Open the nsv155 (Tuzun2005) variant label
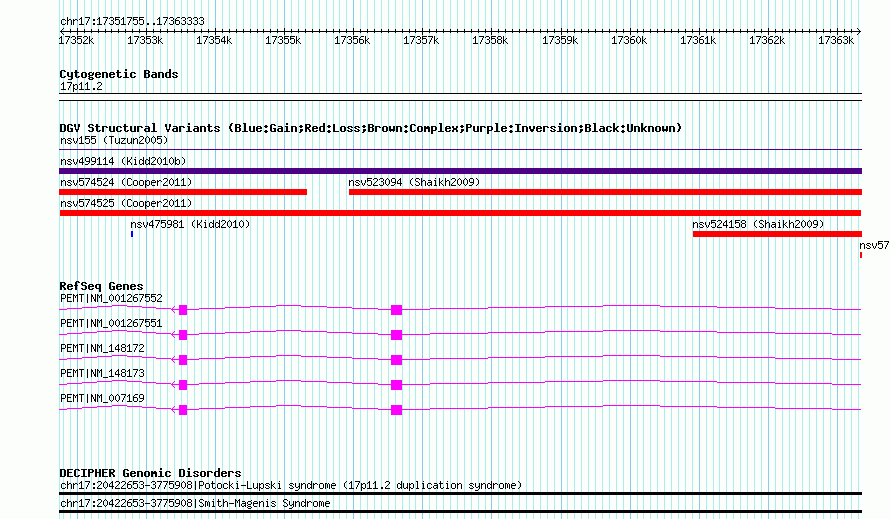This screenshot has width=890, height=519. [x=114, y=140]
